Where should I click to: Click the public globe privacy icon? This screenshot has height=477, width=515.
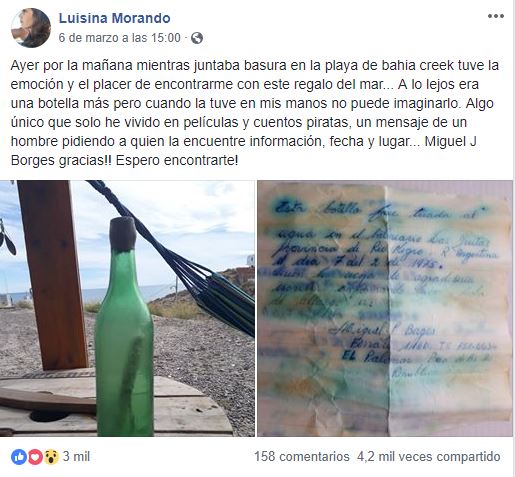coord(197,38)
